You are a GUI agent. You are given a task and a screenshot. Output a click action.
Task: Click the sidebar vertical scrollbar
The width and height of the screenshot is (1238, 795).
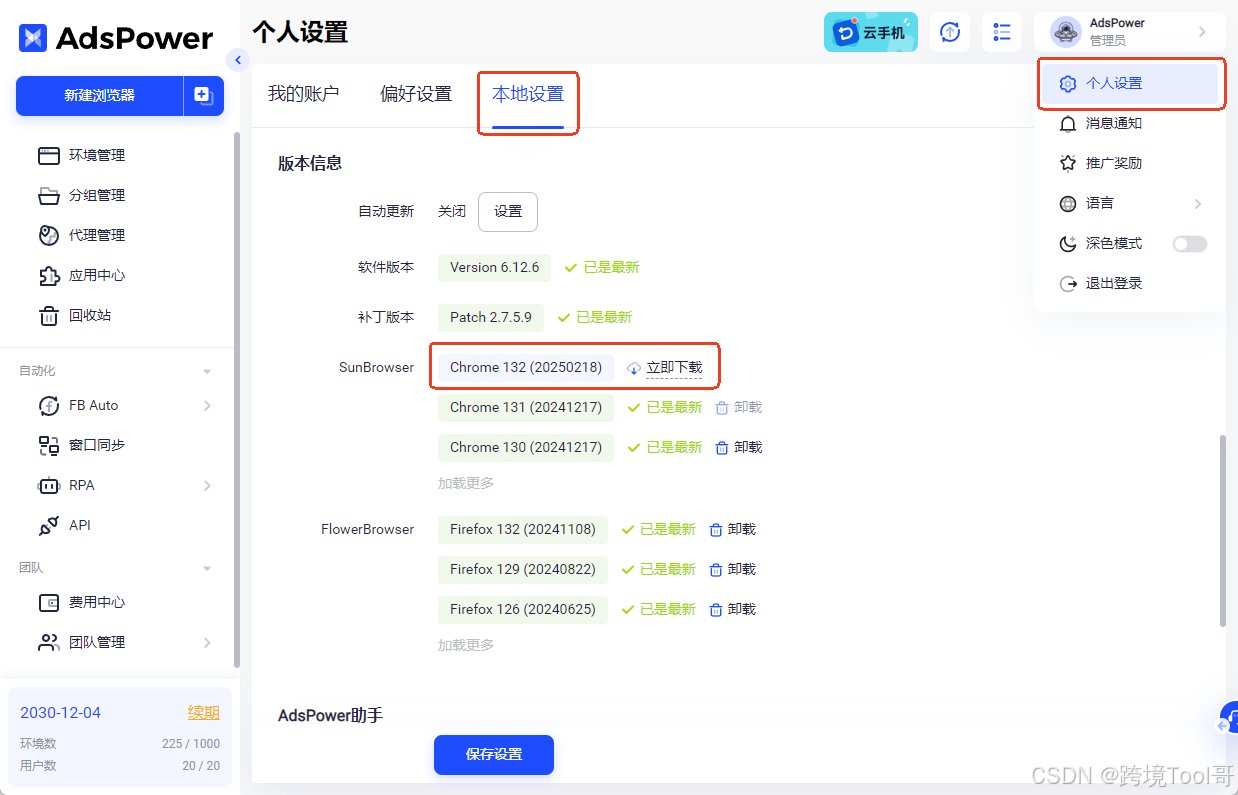(x=236, y=400)
